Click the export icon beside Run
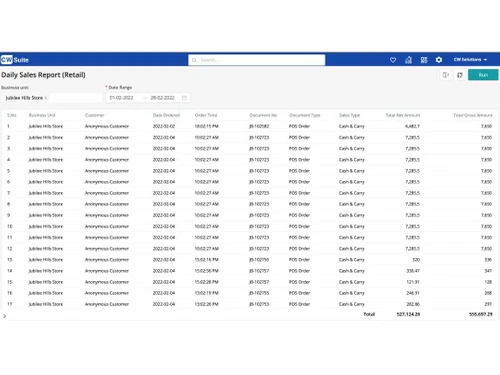Image resolution: width=500 pixels, height=375 pixels. 446,75
